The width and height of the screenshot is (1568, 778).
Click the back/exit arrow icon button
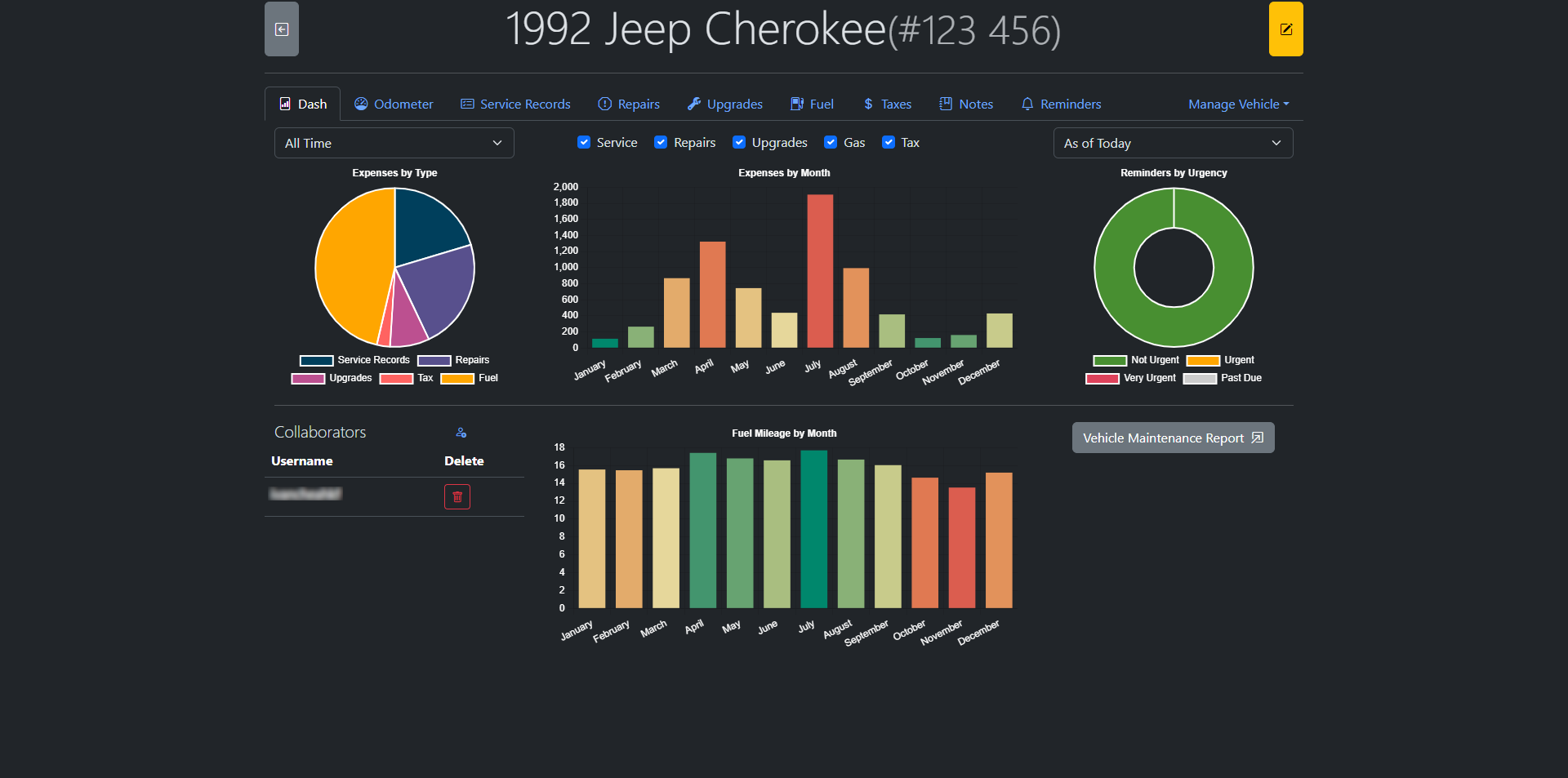click(282, 29)
